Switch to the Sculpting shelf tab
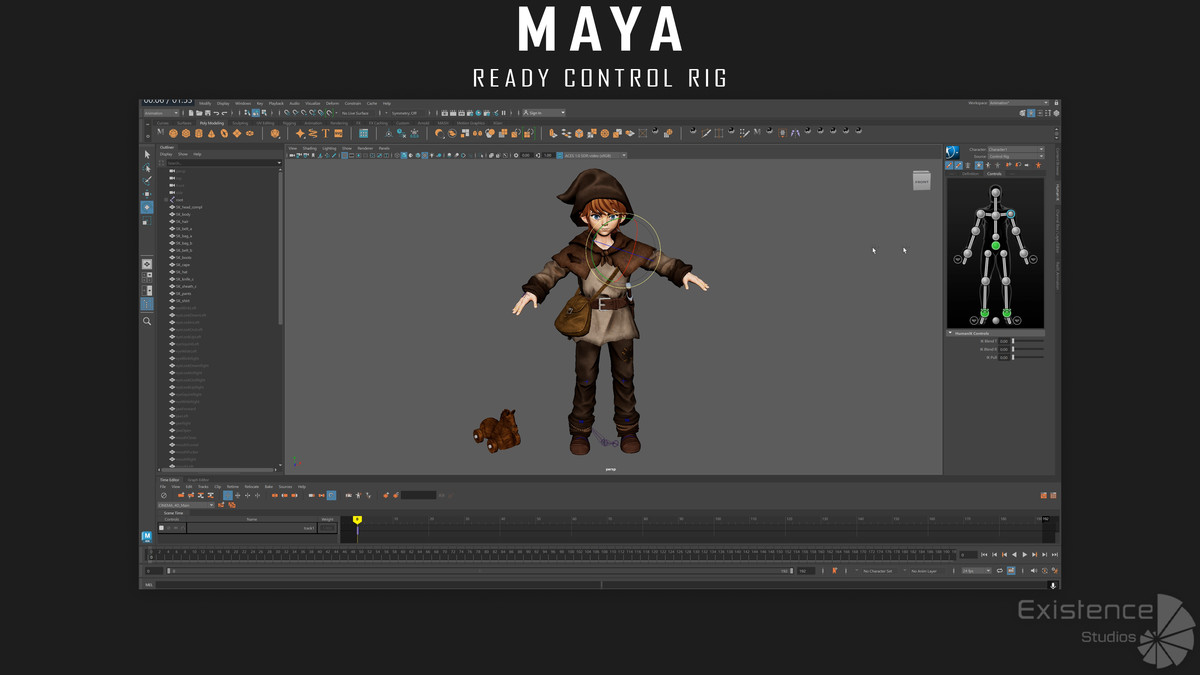The height and width of the screenshot is (675, 1200). coord(240,123)
